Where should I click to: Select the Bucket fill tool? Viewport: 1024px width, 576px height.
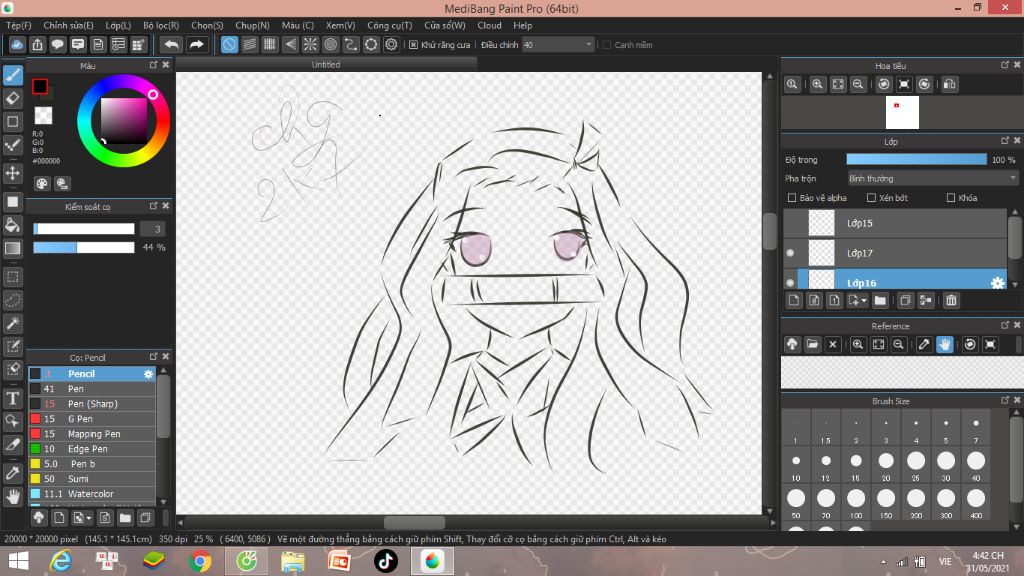(12, 225)
